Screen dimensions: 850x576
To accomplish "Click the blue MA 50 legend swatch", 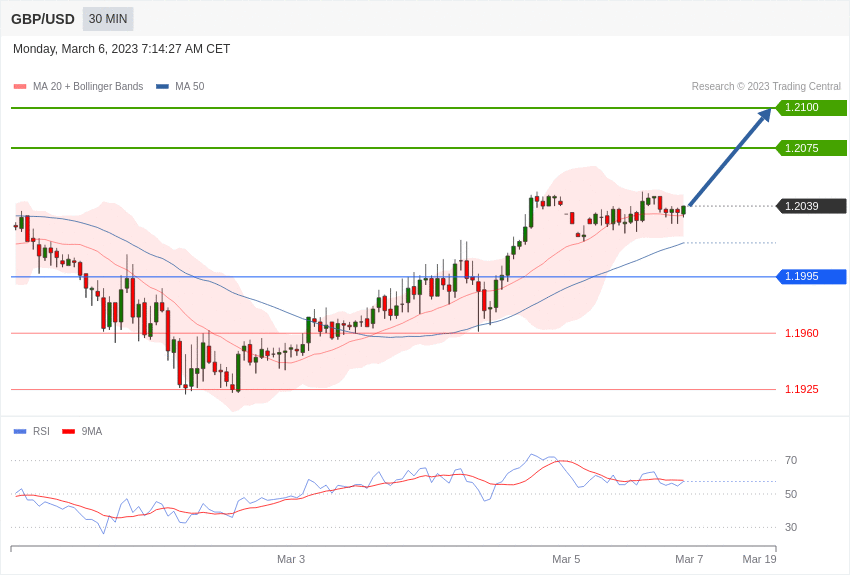I will pos(162,87).
